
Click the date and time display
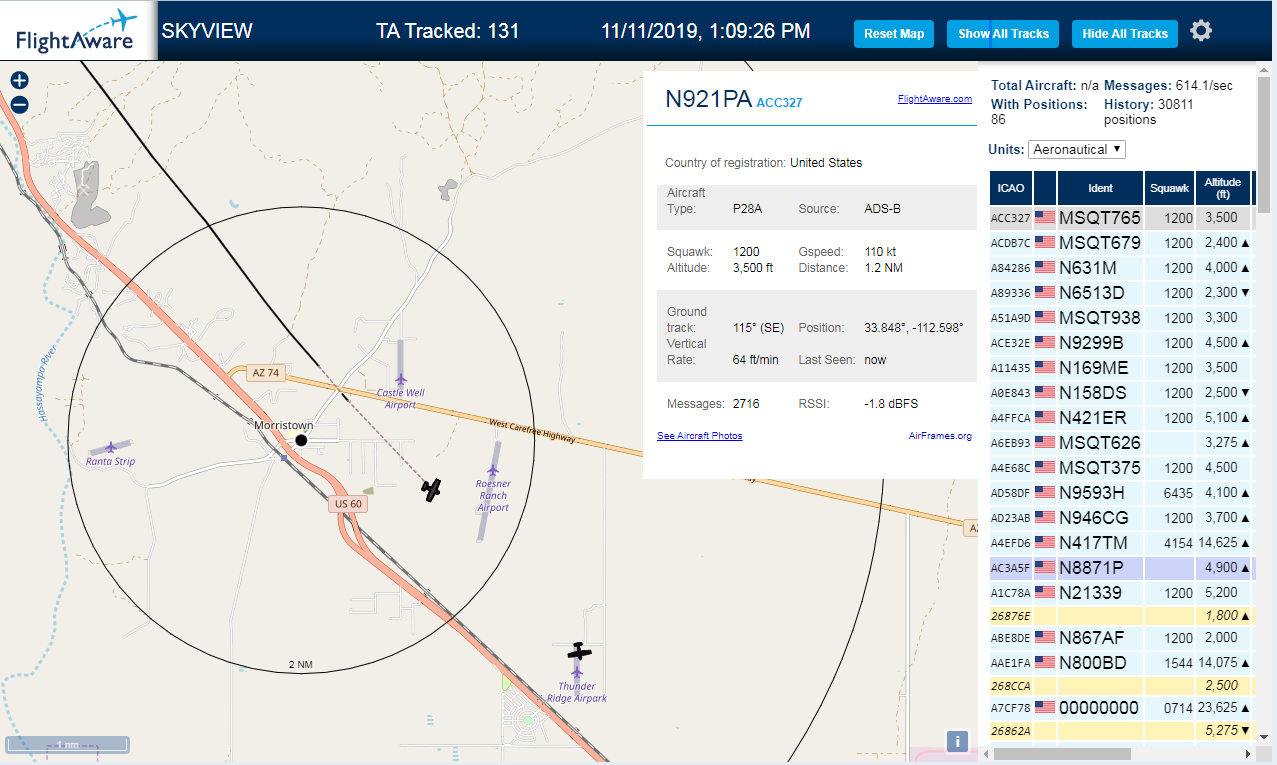tap(706, 31)
